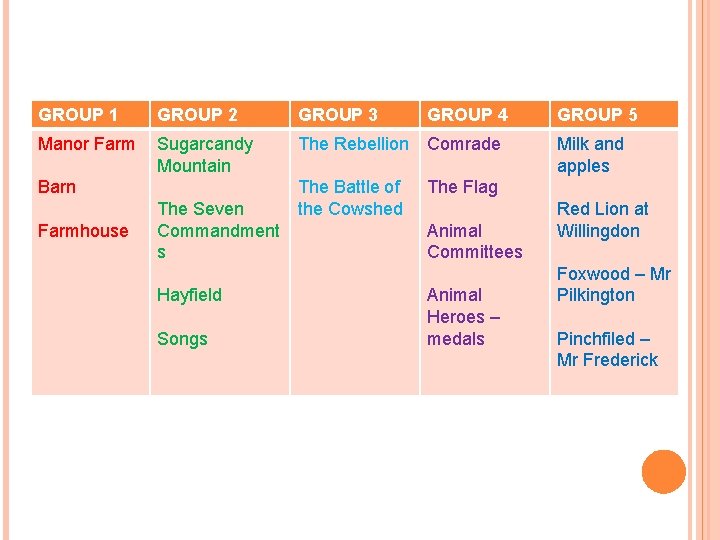
Task: Select the GROUP 3 header cell
Action: tap(355, 114)
